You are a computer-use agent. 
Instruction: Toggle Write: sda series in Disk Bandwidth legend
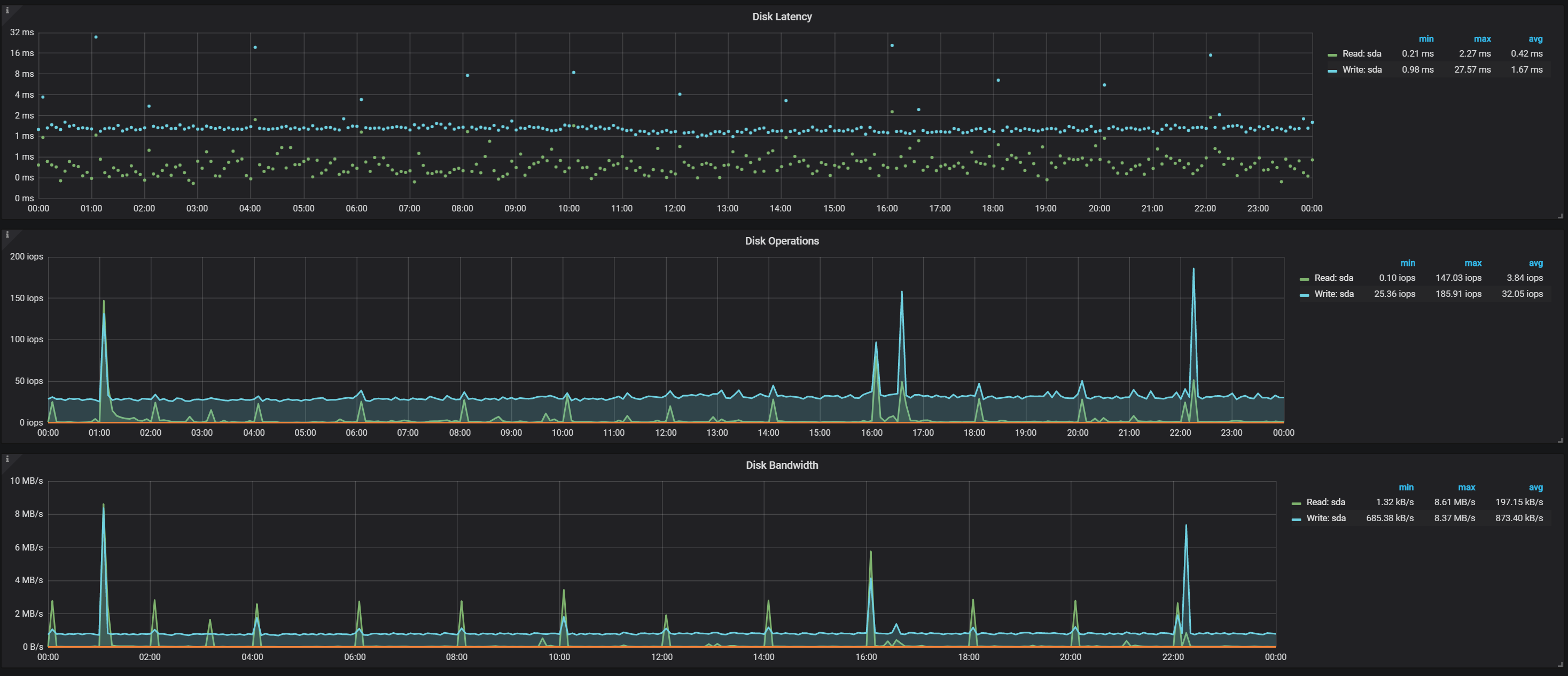1325,518
